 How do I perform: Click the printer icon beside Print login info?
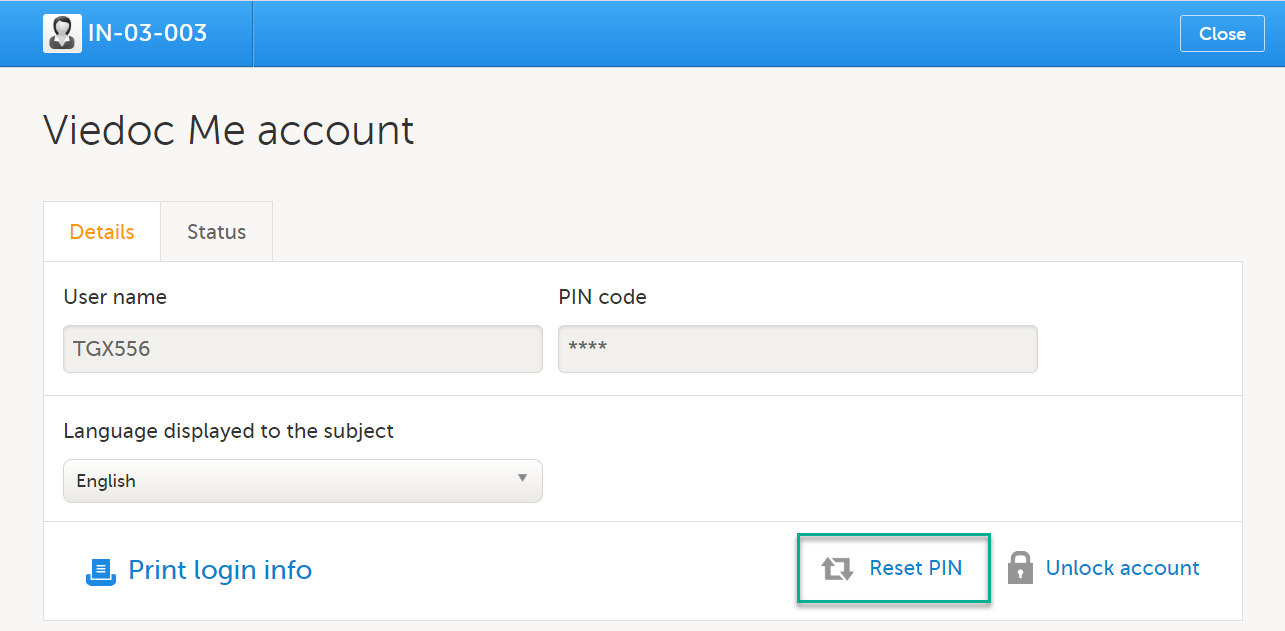(x=101, y=571)
